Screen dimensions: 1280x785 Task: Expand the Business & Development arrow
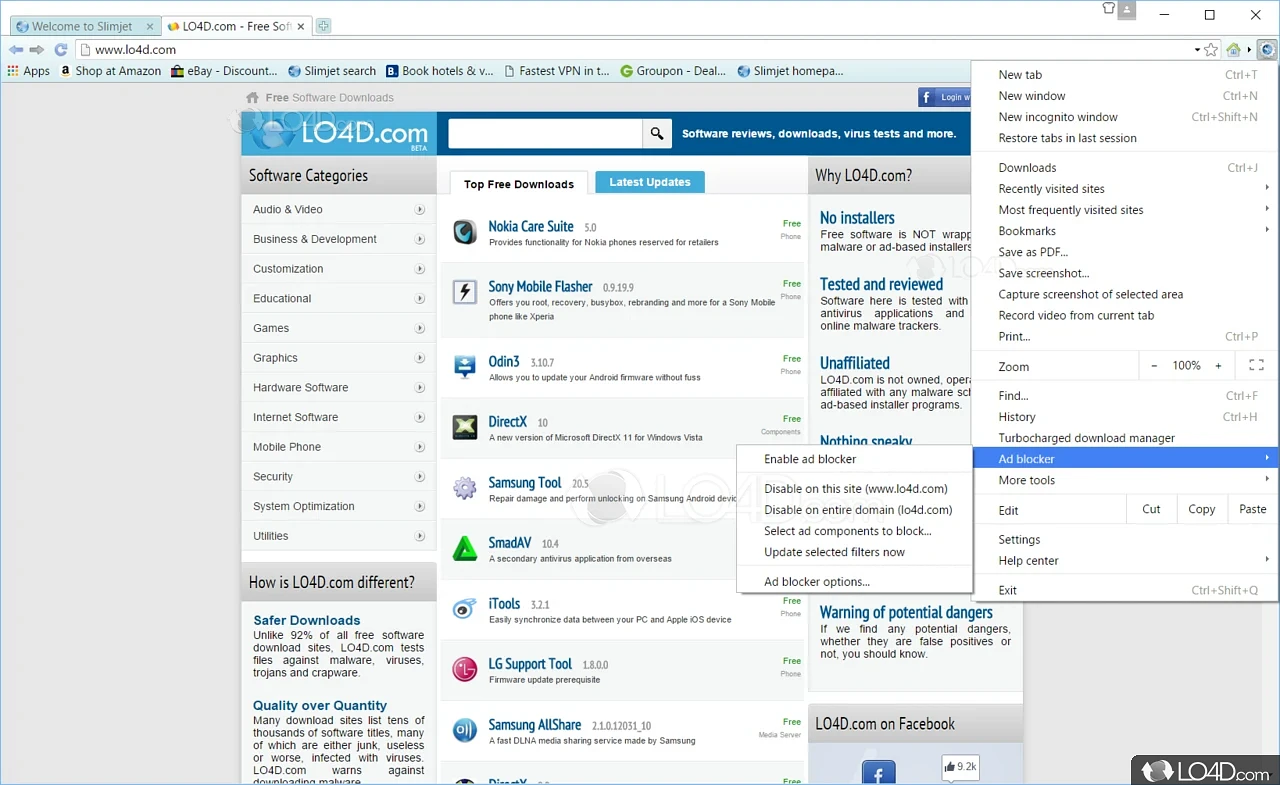[x=420, y=240]
